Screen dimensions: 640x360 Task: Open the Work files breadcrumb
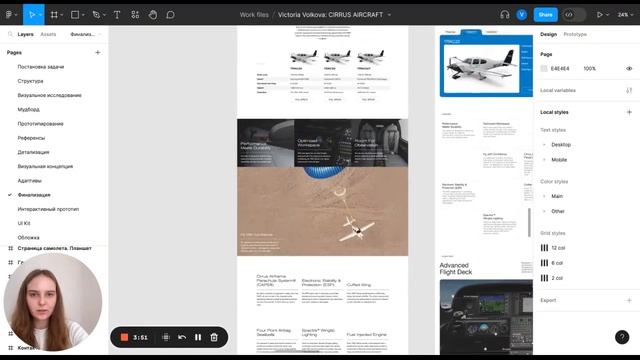pos(254,15)
